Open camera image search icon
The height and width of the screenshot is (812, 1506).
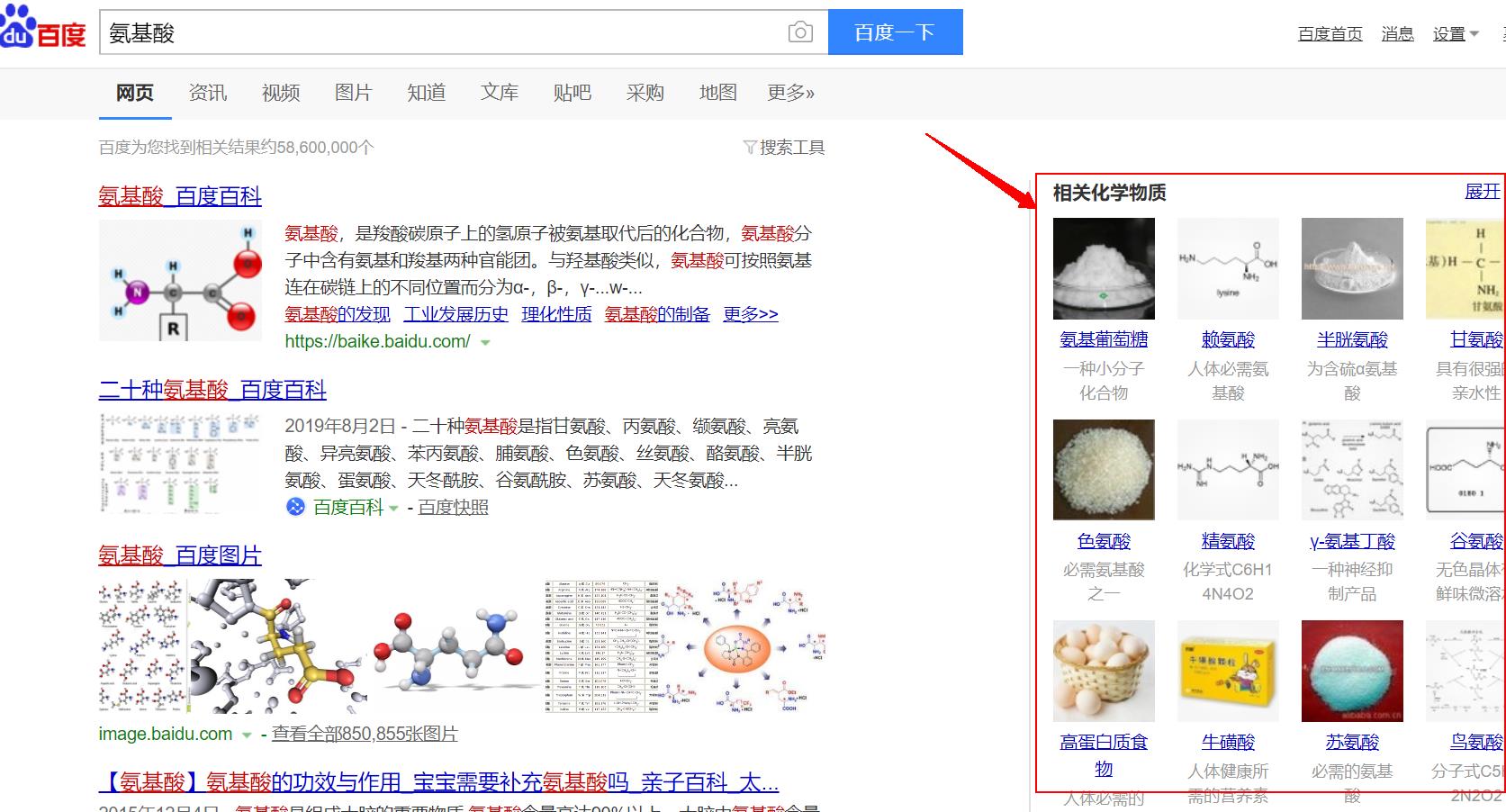pyautogui.click(x=800, y=32)
